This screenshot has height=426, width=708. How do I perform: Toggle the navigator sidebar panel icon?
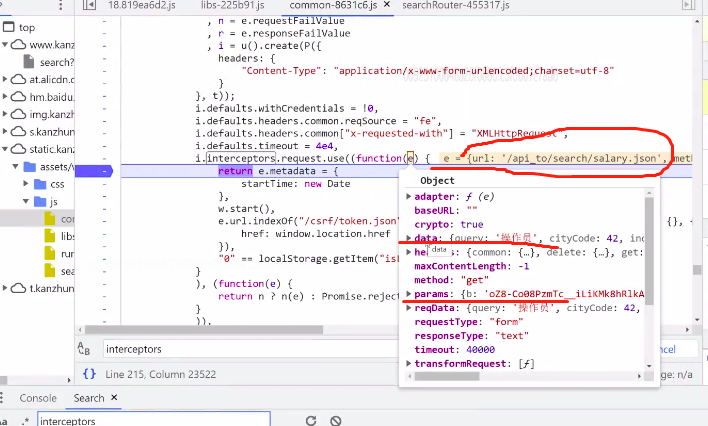pos(89,5)
